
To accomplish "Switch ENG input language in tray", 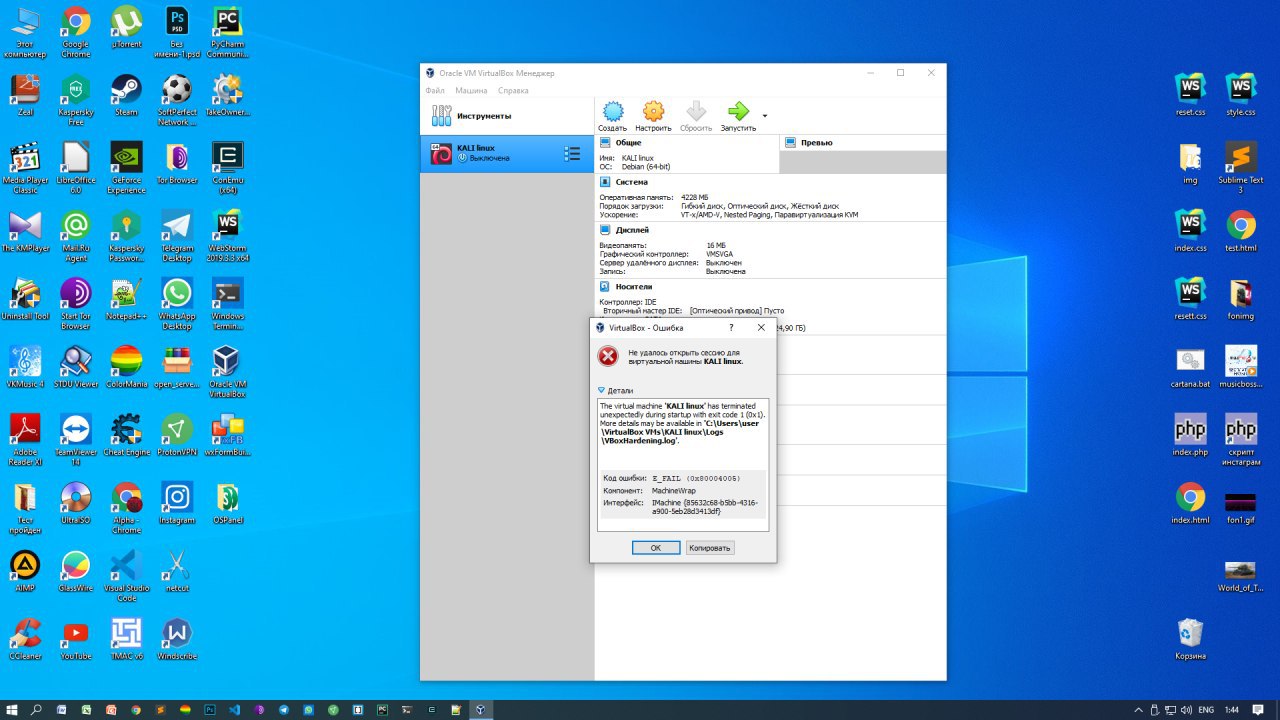I will 1206,709.
